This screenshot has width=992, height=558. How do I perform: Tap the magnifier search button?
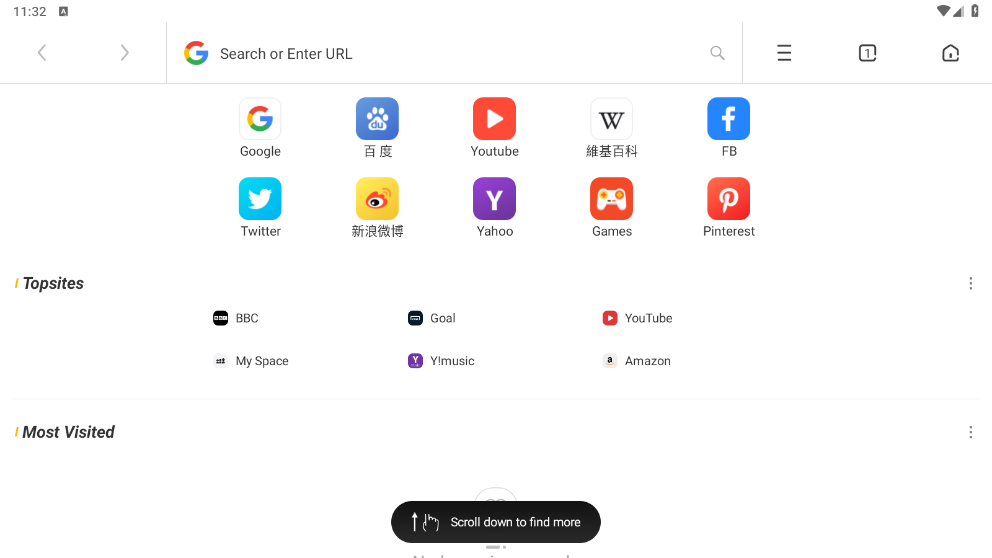point(717,53)
